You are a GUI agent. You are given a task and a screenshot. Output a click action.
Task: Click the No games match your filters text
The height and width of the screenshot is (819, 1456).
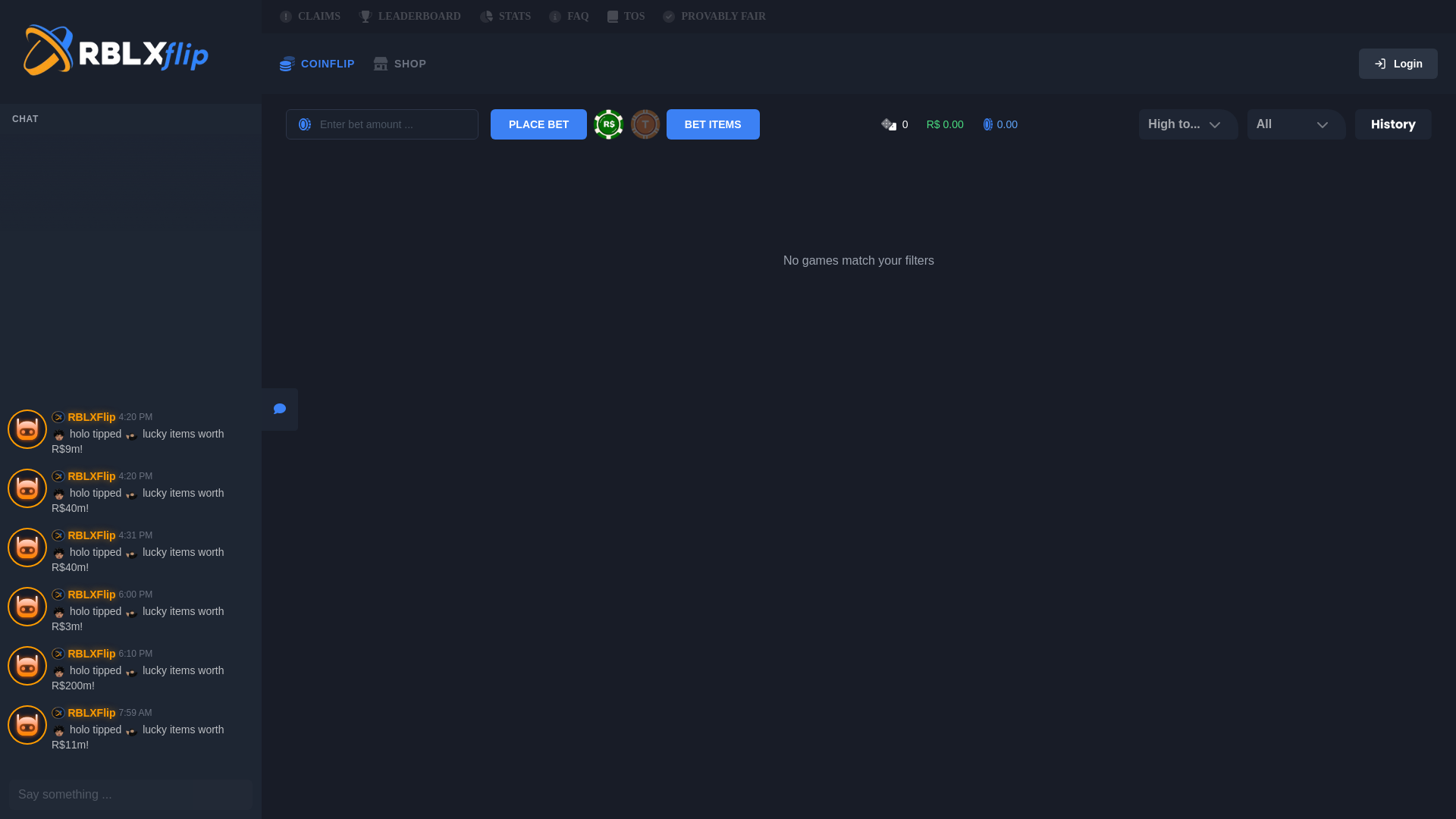coord(858,261)
